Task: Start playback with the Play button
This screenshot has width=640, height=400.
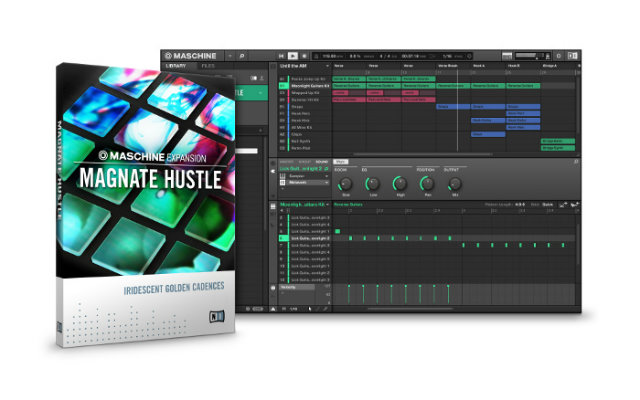Action: click(293, 56)
